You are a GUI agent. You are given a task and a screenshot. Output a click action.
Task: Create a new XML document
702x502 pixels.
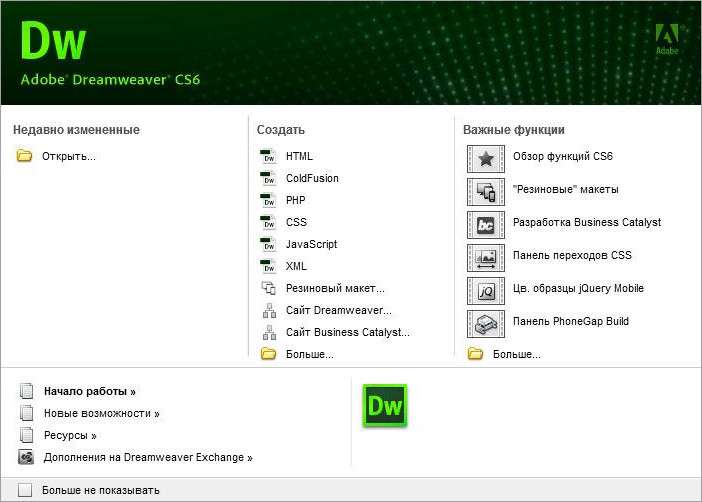tap(296, 266)
